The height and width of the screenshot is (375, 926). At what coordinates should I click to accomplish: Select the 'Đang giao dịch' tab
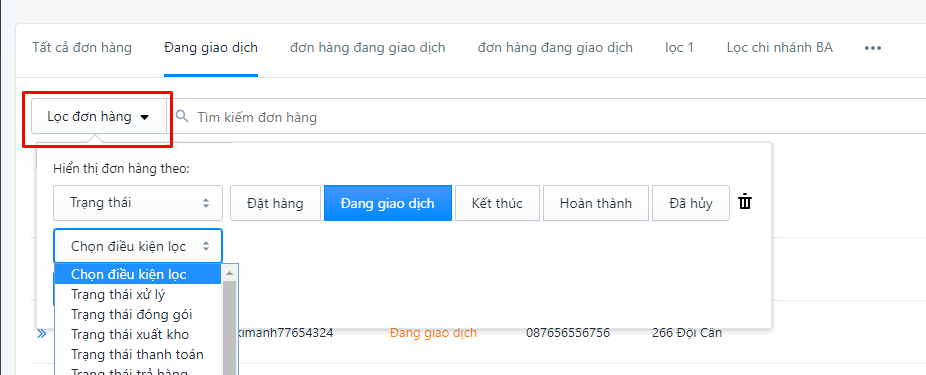point(211,48)
